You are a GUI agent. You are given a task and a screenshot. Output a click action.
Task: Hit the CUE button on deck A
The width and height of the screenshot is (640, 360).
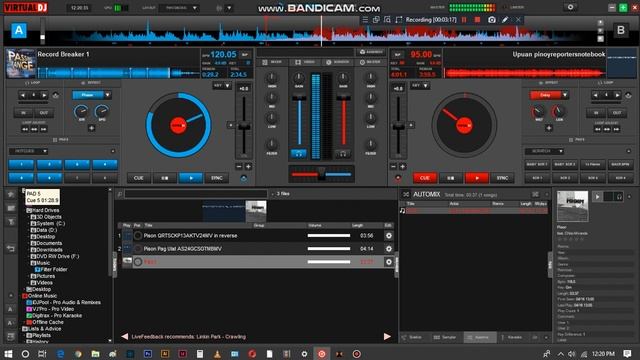138,178
